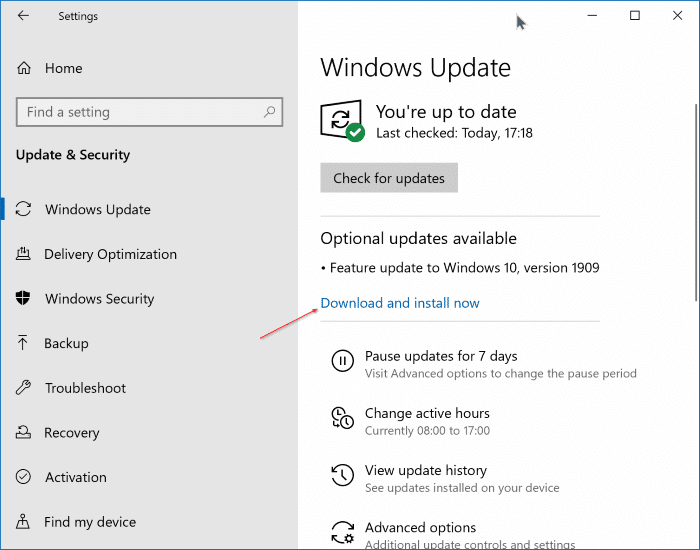Click the Troubleshoot wrench icon
Viewport: 700px width, 550px height.
coord(23,387)
